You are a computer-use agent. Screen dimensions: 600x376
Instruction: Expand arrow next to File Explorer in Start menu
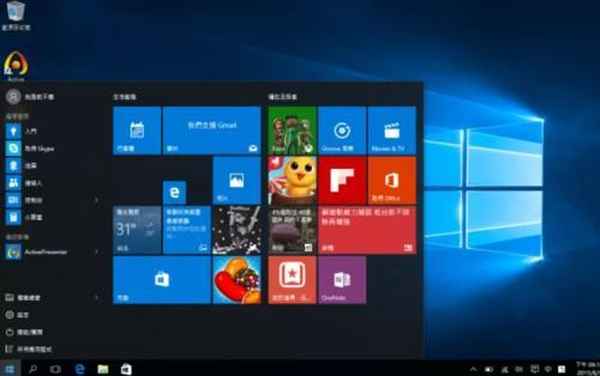click(x=96, y=298)
